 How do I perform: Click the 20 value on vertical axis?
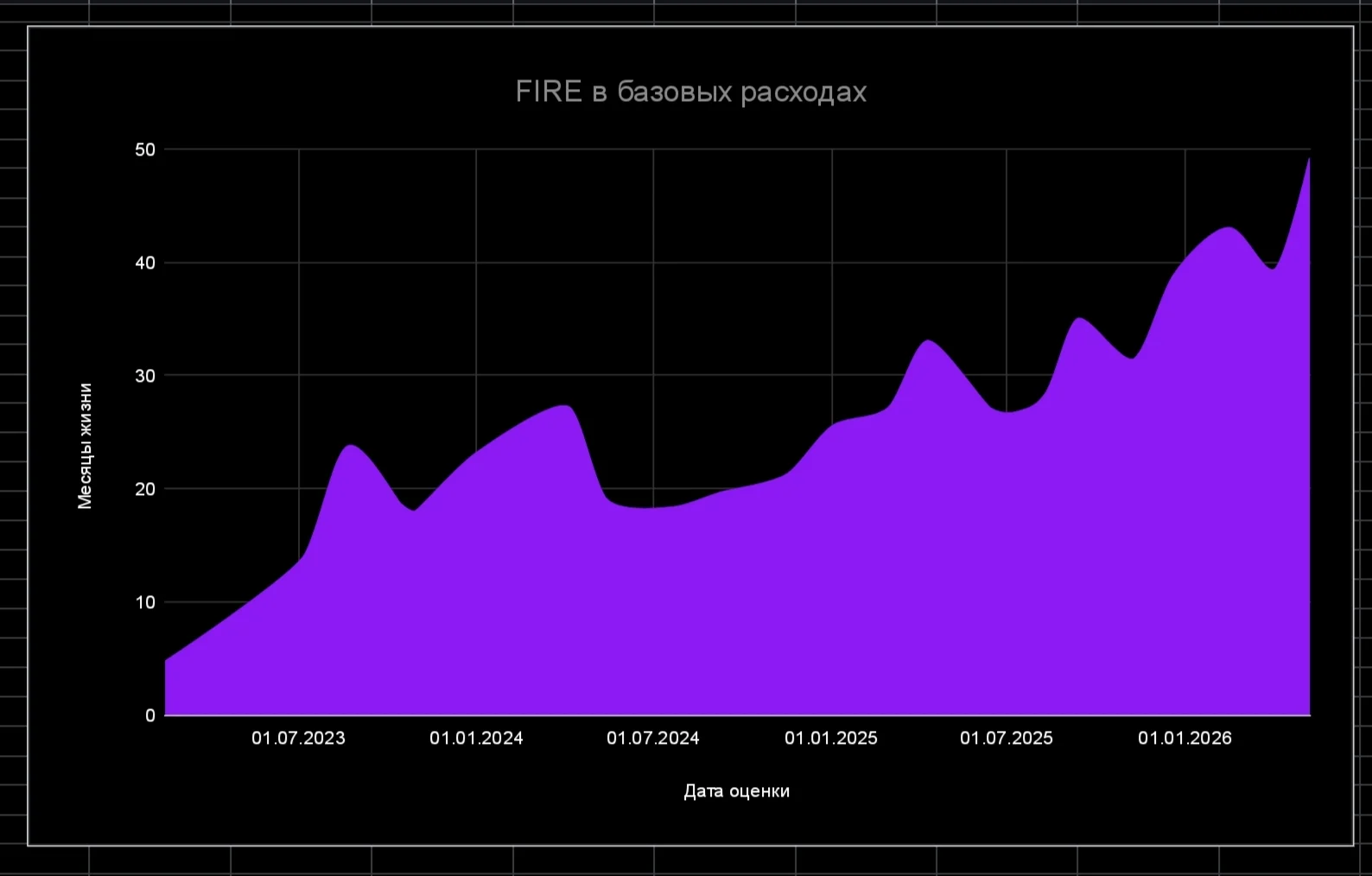pos(145,489)
